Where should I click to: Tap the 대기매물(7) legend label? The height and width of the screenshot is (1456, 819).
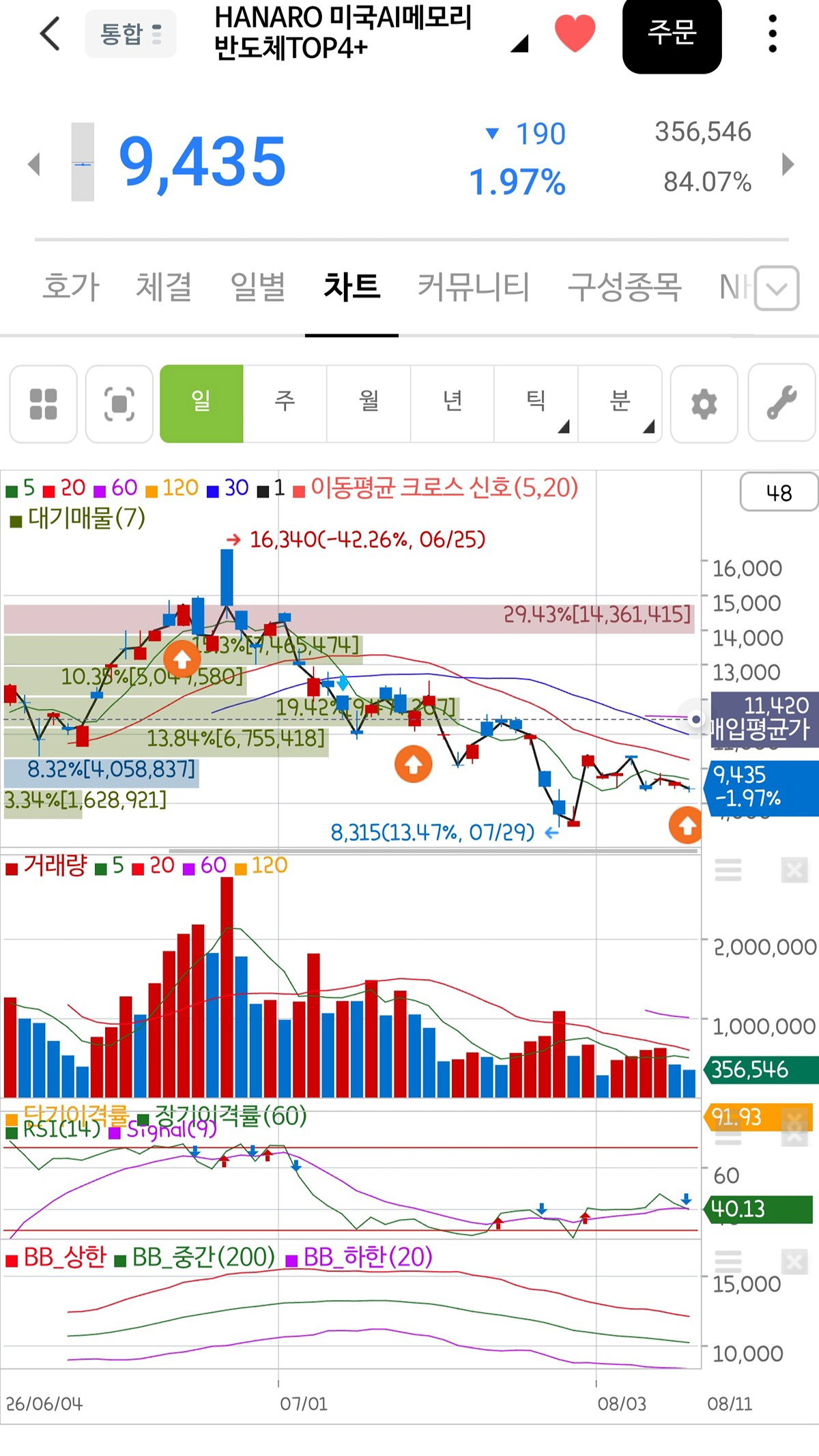pos(78,518)
